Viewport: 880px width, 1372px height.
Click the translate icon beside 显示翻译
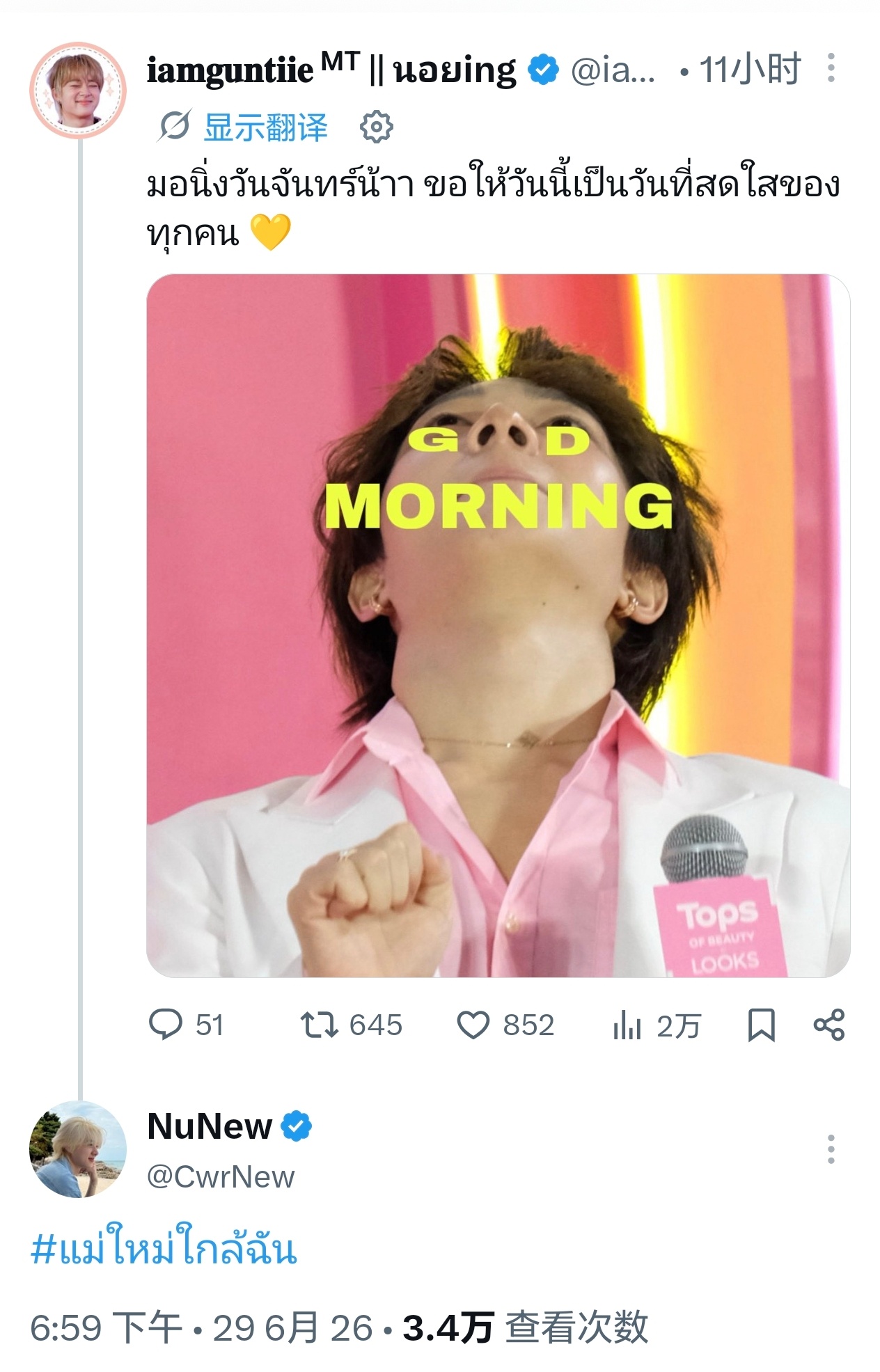click(173, 127)
